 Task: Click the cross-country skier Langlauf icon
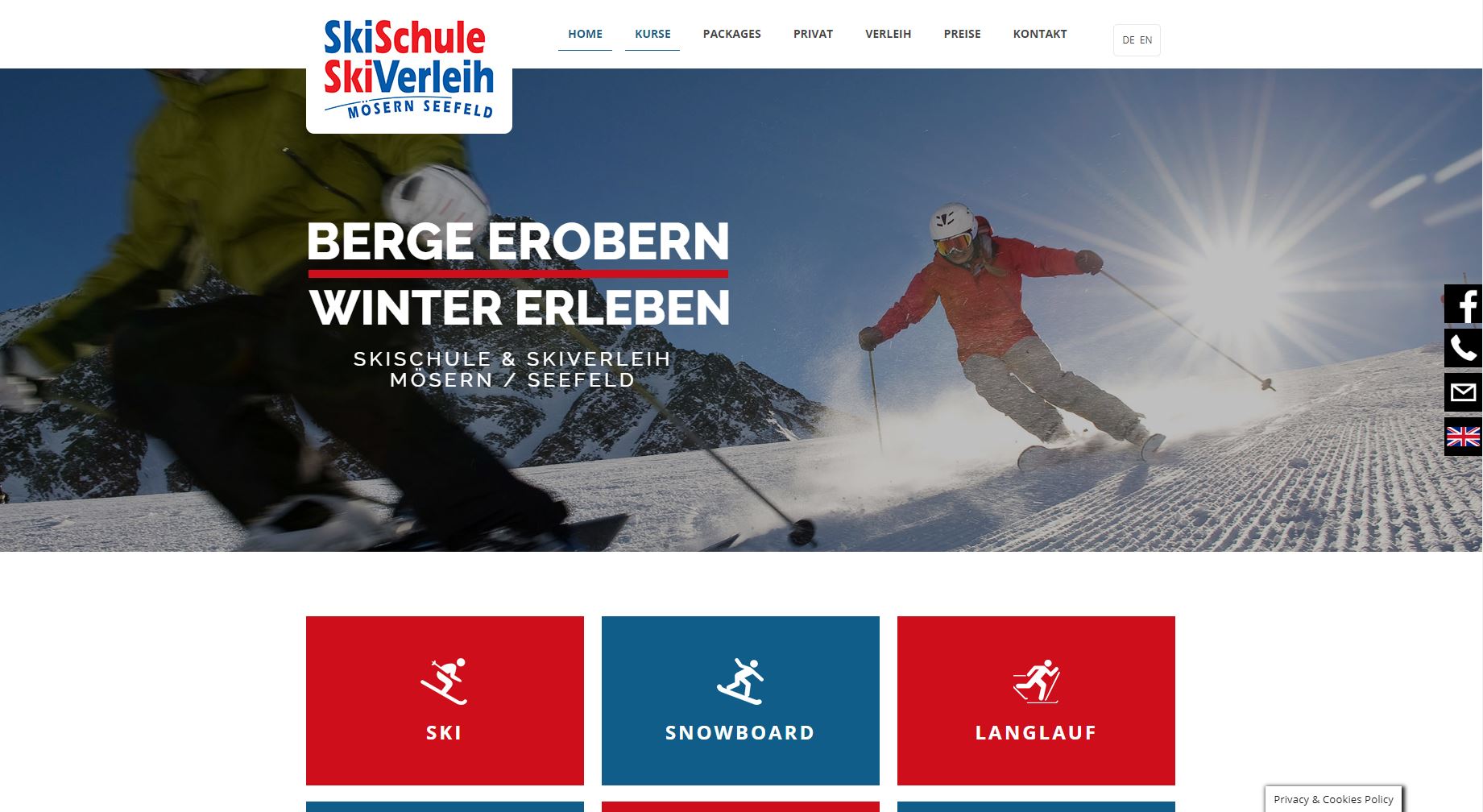pyautogui.click(x=1036, y=681)
